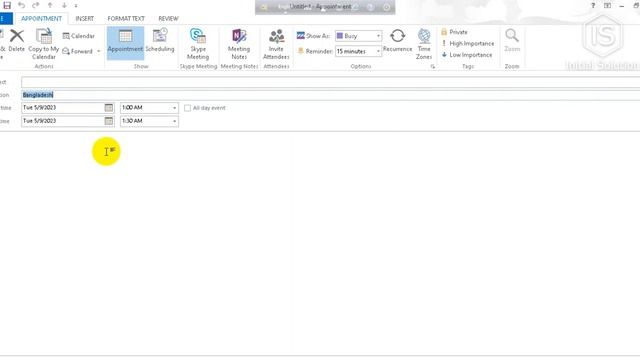
Task: Expand the Forward button dropdown arrow
Action: 98,51
